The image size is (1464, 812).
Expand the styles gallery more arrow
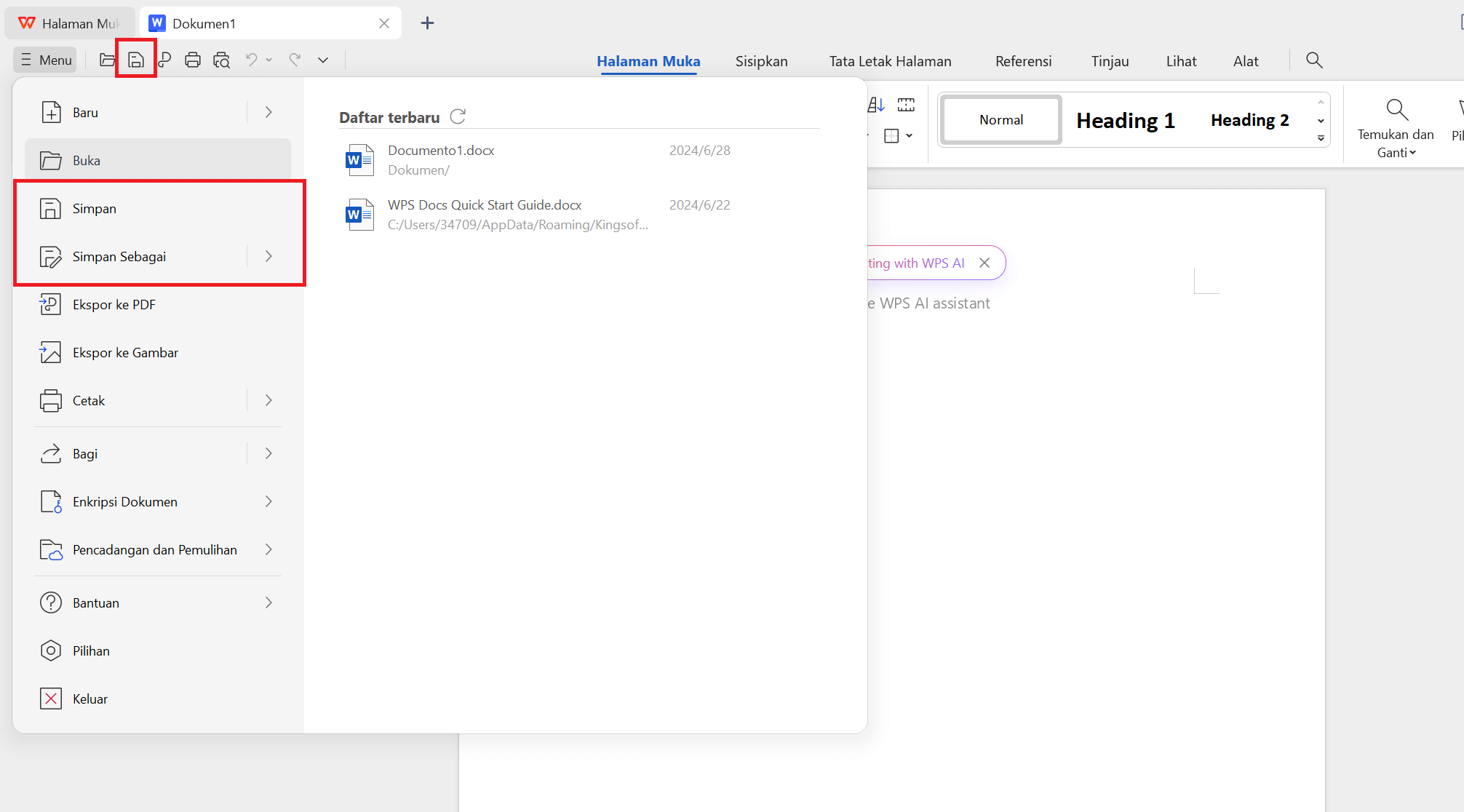1321,138
